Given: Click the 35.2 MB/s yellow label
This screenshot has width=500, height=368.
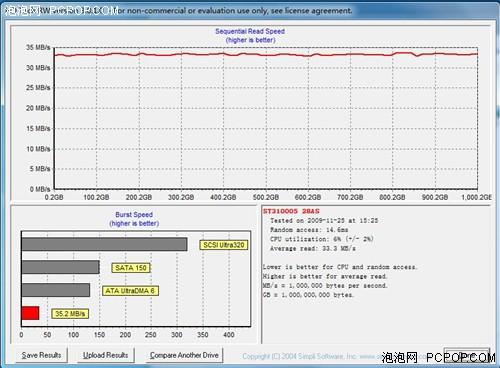Looking at the screenshot, I should (70, 314).
